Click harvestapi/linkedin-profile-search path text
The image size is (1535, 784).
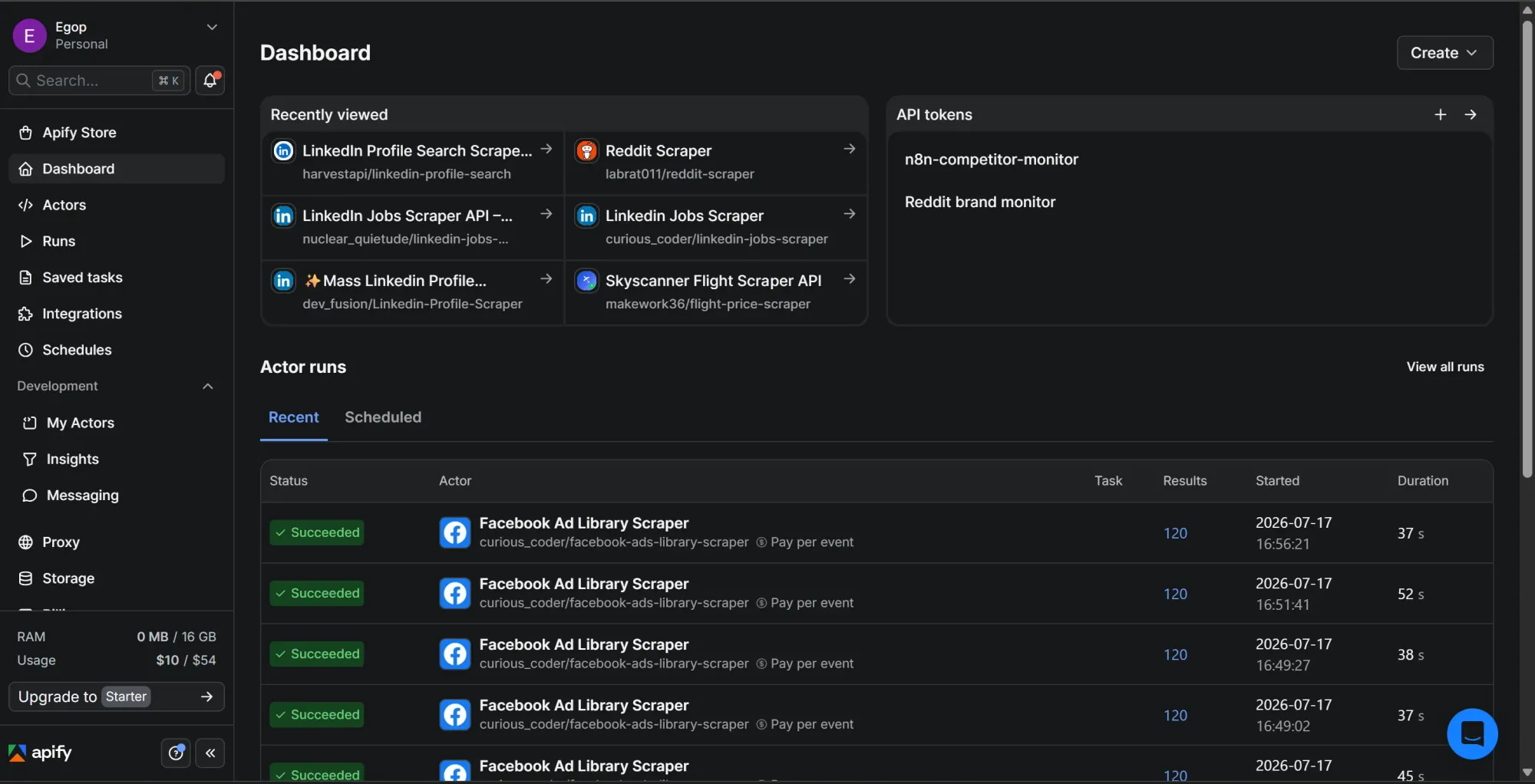pos(407,174)
